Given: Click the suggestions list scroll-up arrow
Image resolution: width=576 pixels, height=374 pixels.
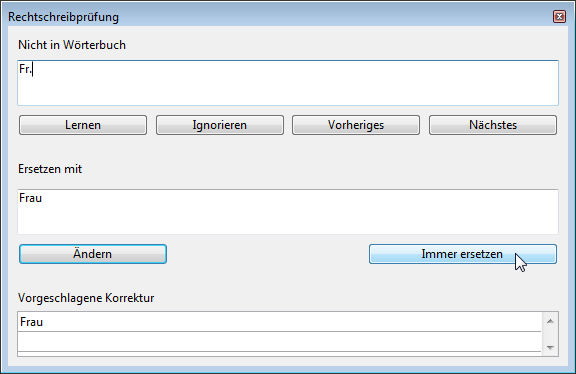Looking at the screenshot, I should (x=550, y=321).
